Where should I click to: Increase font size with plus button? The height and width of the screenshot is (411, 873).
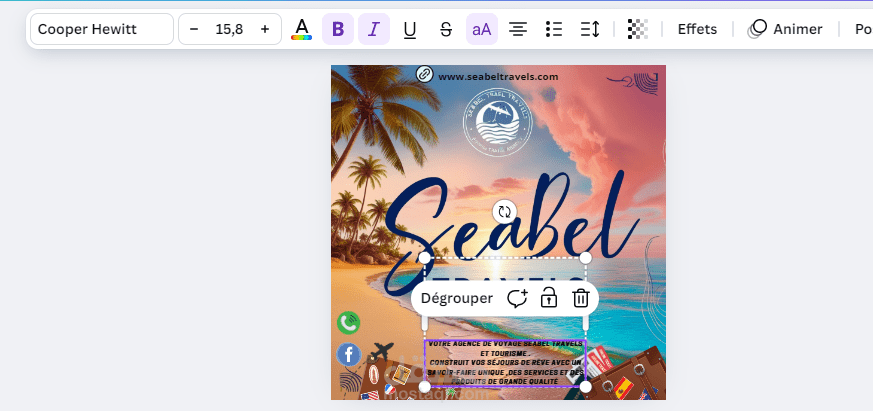tap(265, 29)
